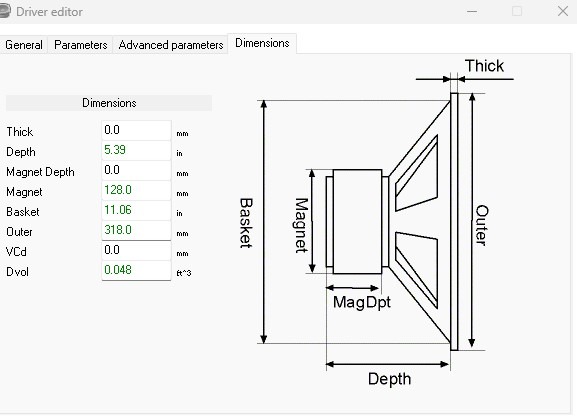577x418 pixels.
Task: Click the Thick value input field
Action: (x=136, y=130)
